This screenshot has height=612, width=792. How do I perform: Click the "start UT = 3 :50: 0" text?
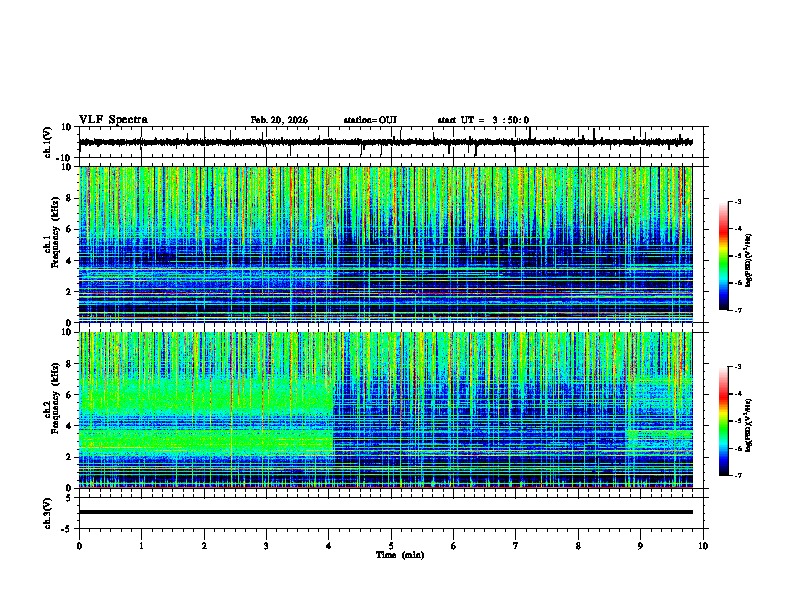483,120
